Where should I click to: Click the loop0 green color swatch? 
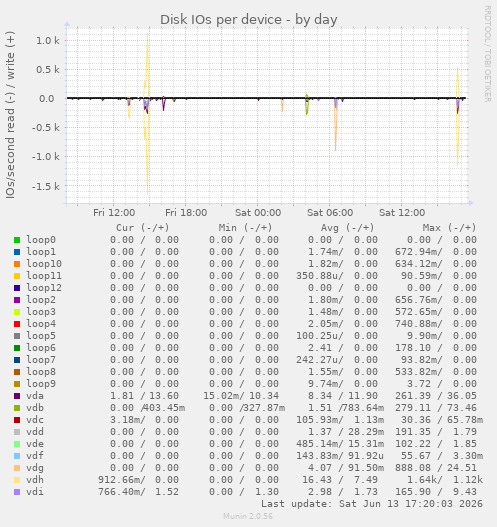click(17, 240)
